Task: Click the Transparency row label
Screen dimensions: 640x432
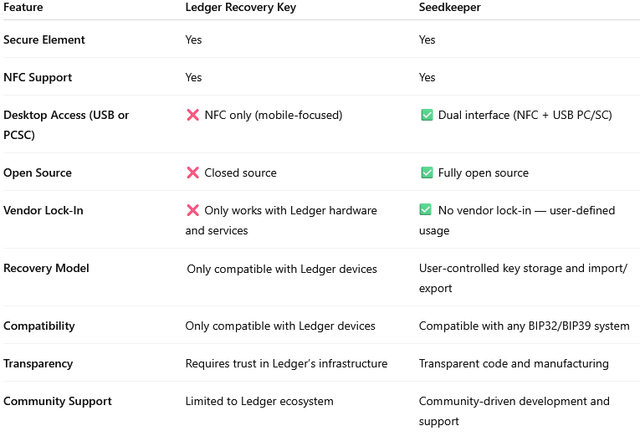Action: (38, 364)
